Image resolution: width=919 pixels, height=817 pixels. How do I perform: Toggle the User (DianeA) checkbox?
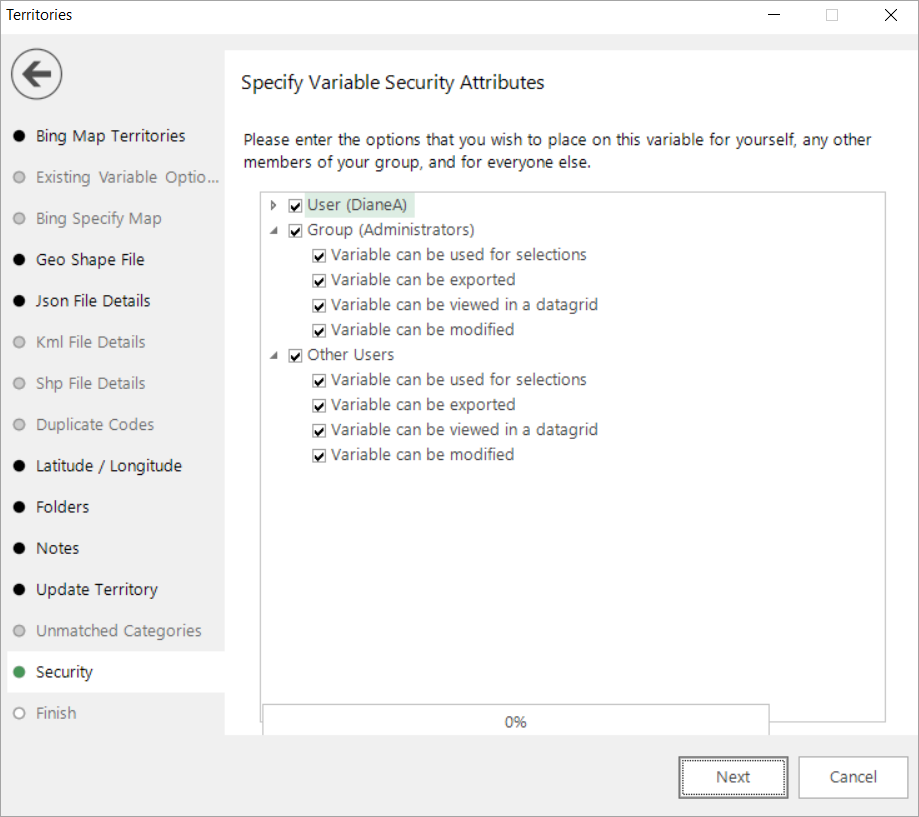tap(295, 206)
